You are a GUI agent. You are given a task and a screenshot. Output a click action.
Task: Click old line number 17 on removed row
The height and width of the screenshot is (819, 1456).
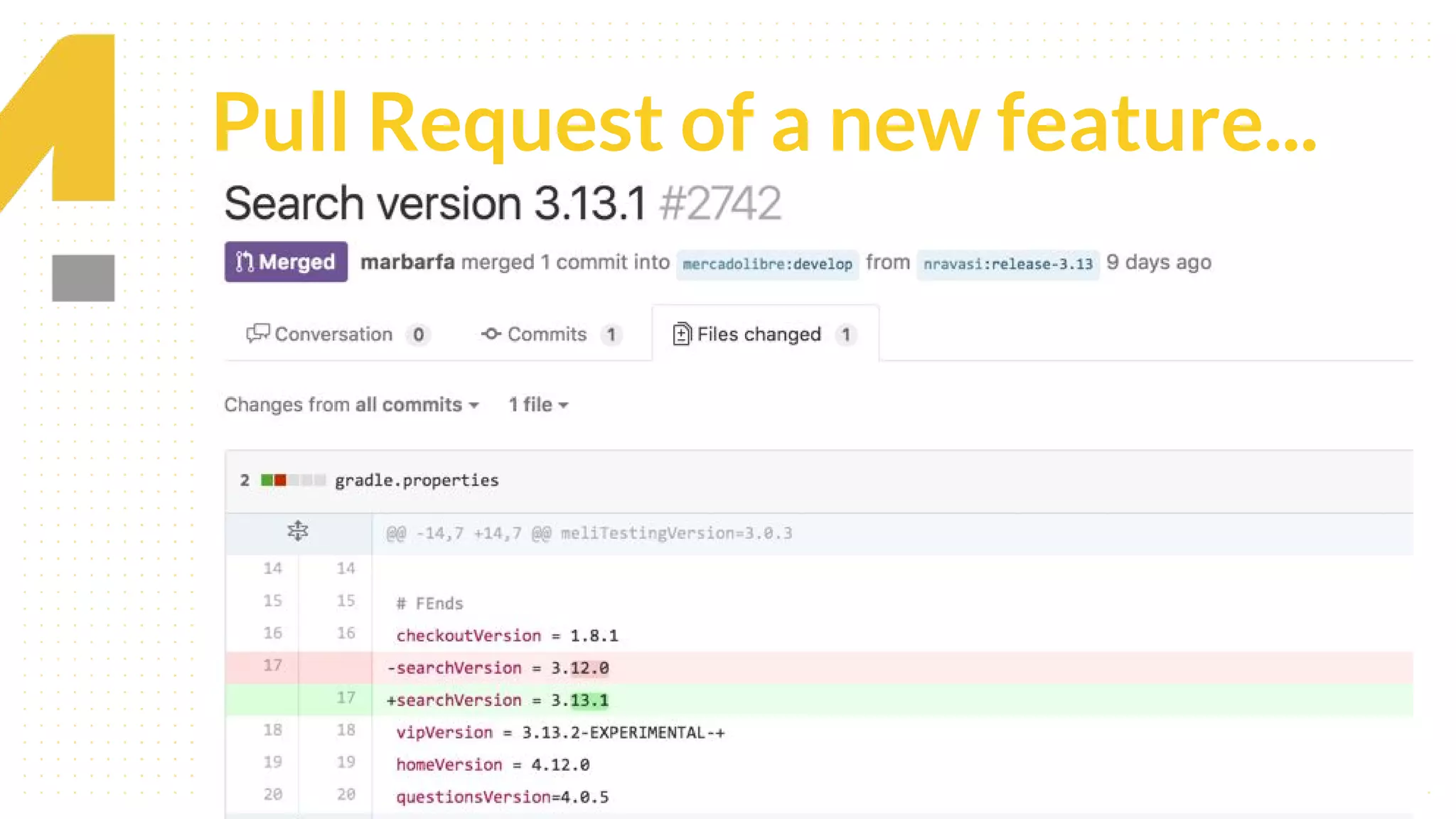point(272,665)
